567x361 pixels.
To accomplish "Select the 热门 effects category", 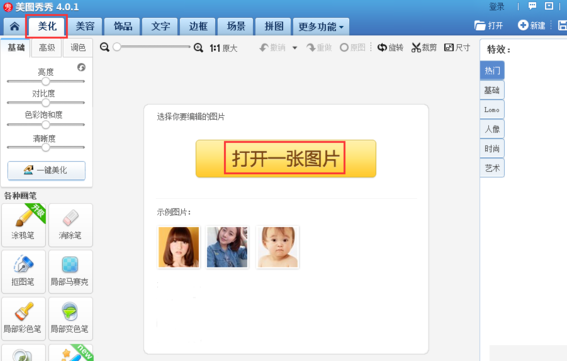I will 492,70.
